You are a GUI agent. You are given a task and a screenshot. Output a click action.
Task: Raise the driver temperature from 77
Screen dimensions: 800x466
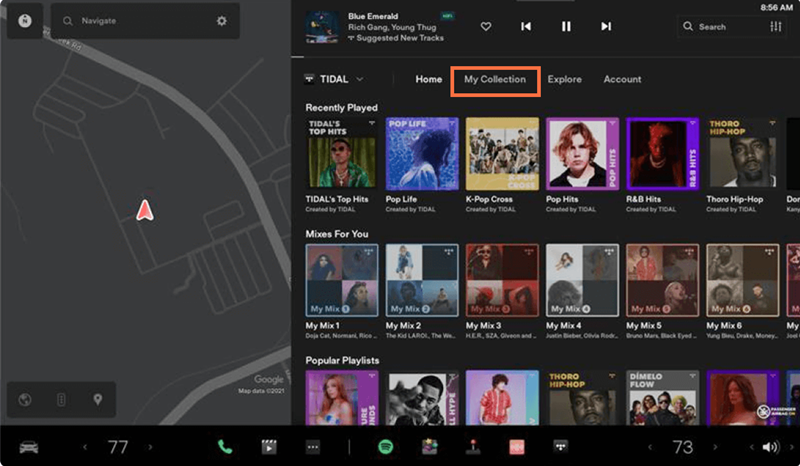point(150,447)
